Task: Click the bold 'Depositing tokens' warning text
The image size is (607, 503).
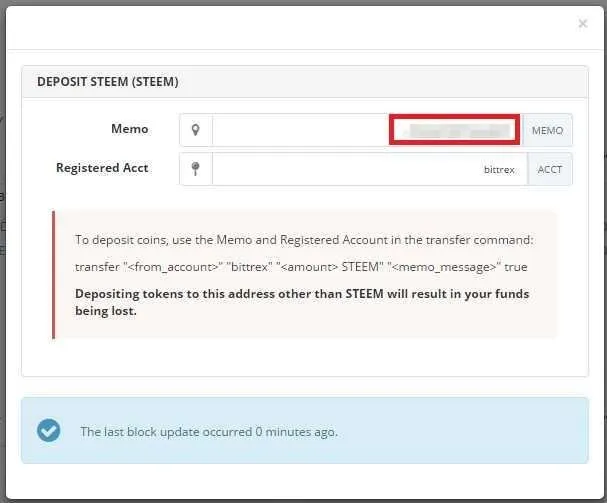Action: tap(302, 302)
